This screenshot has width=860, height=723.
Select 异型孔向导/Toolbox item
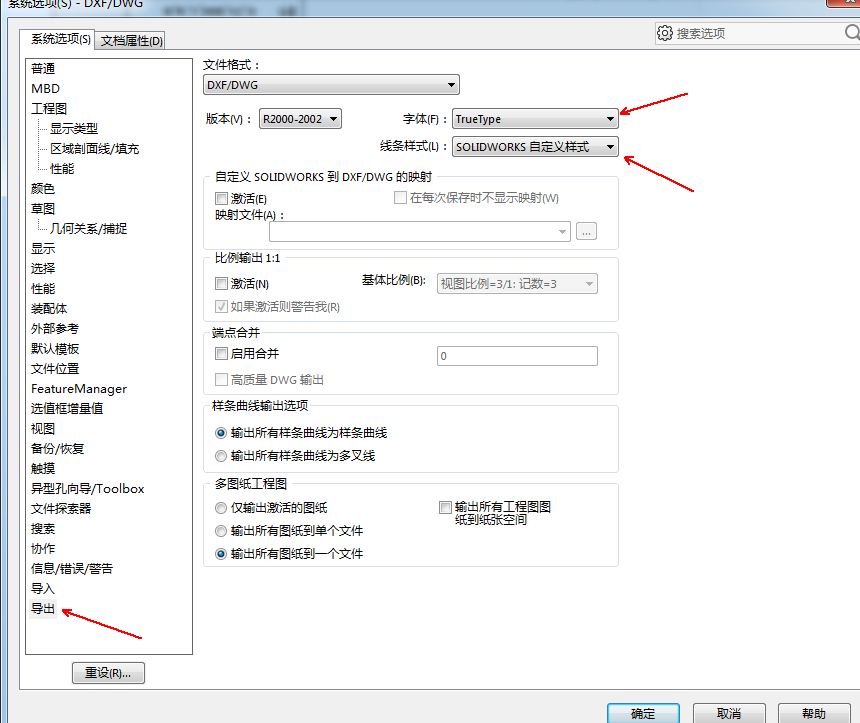click(x=88, y=489)
